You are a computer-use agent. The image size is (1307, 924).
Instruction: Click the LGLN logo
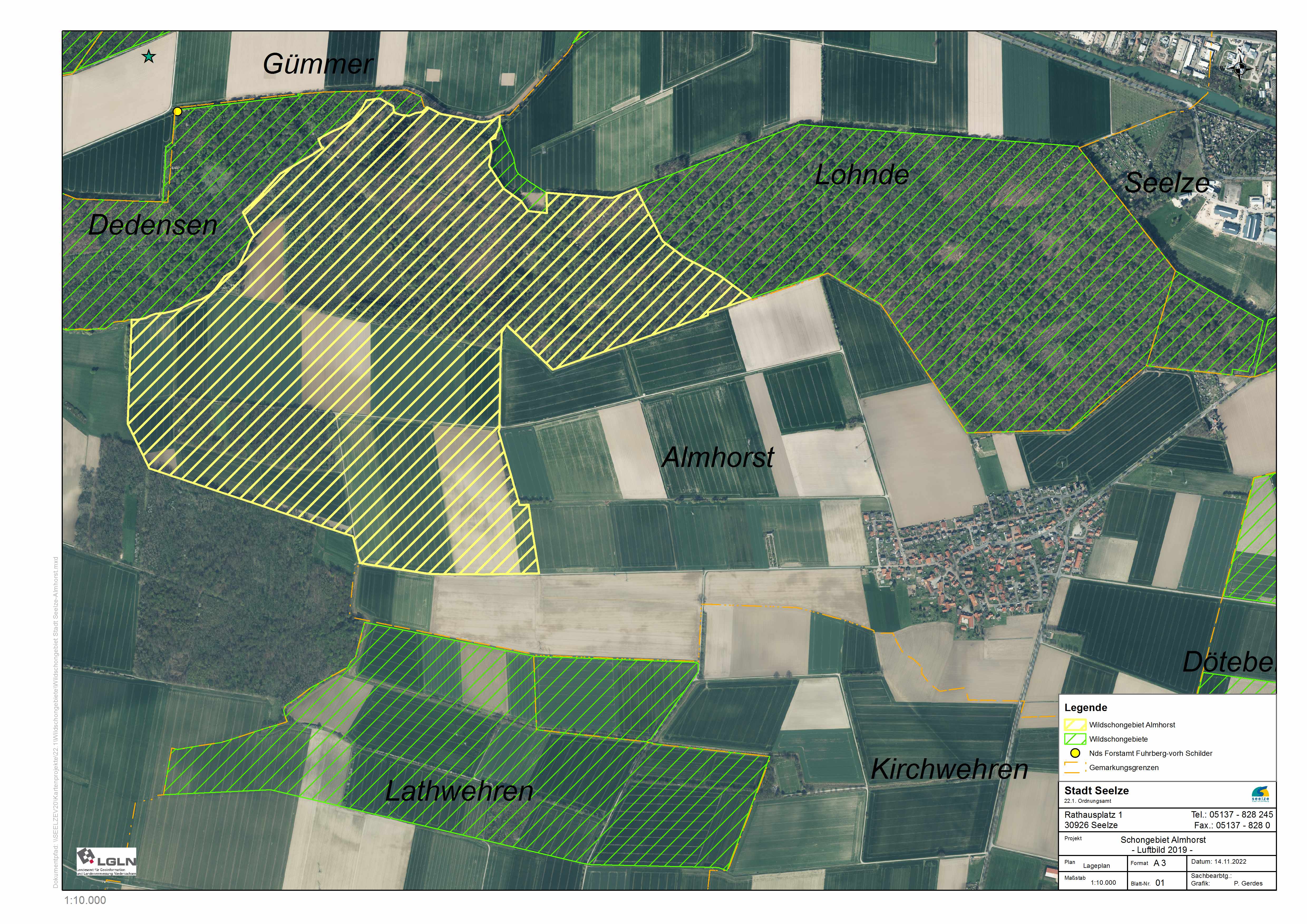(106, 861)
